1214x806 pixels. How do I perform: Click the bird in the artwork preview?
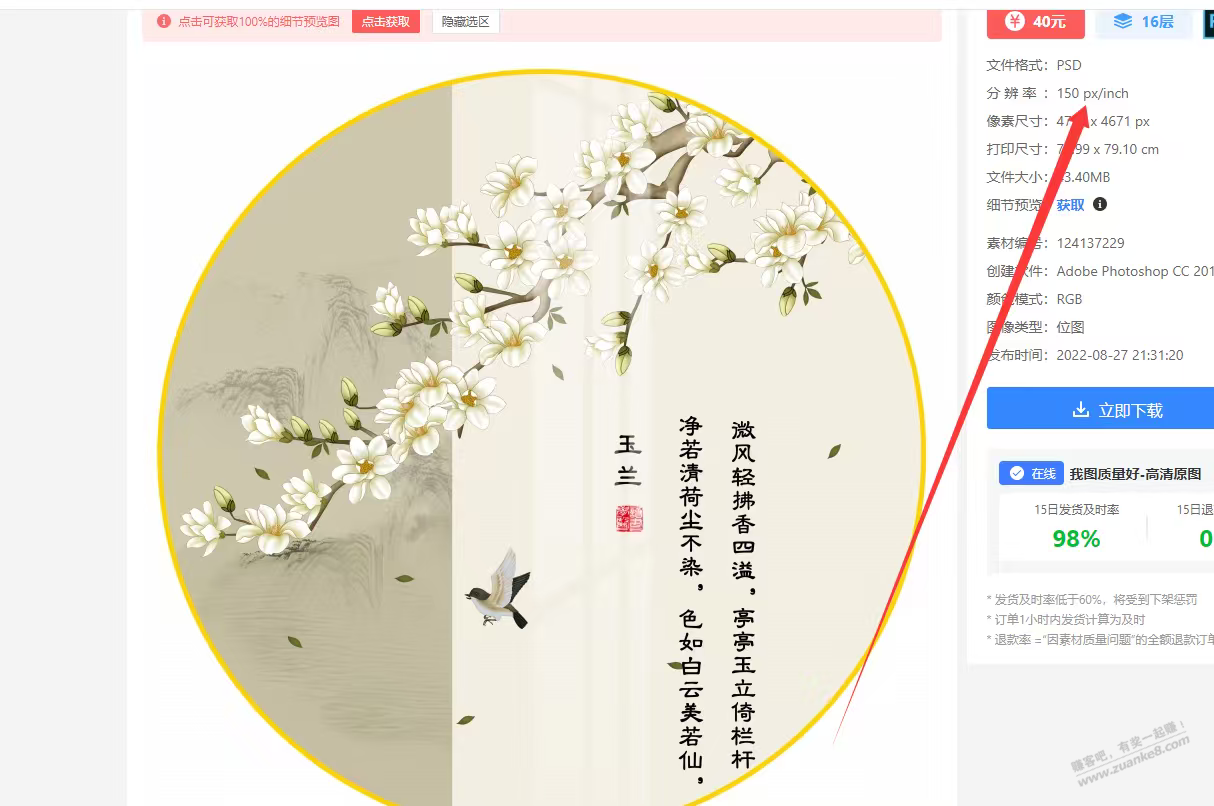coord(500,590)
